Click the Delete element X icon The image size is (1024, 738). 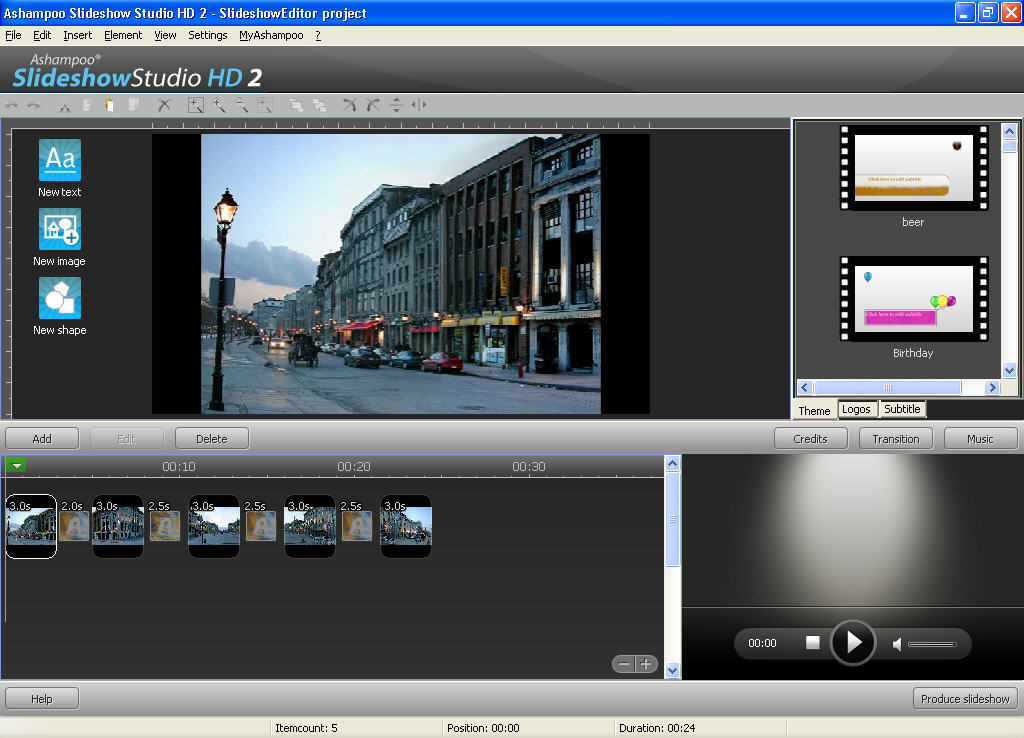164,104
